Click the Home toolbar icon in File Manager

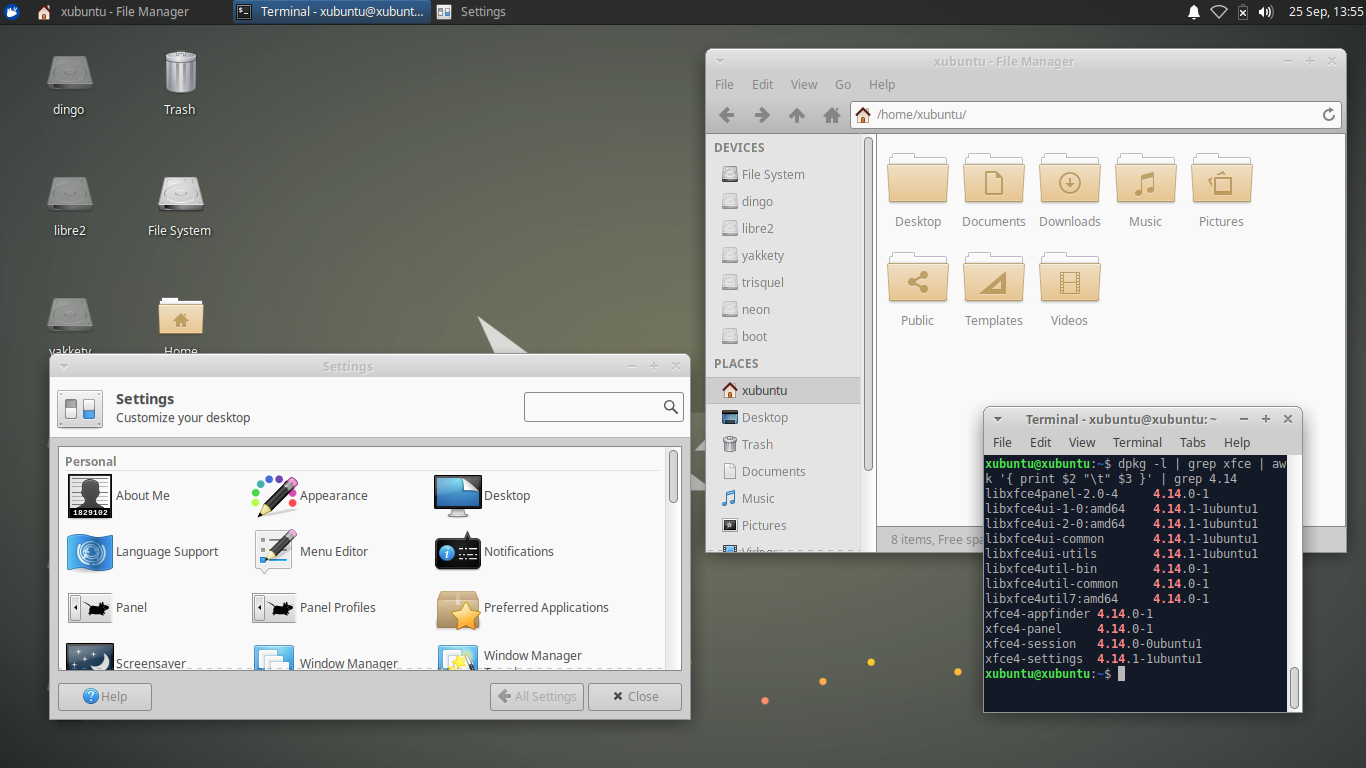point(831,114)
